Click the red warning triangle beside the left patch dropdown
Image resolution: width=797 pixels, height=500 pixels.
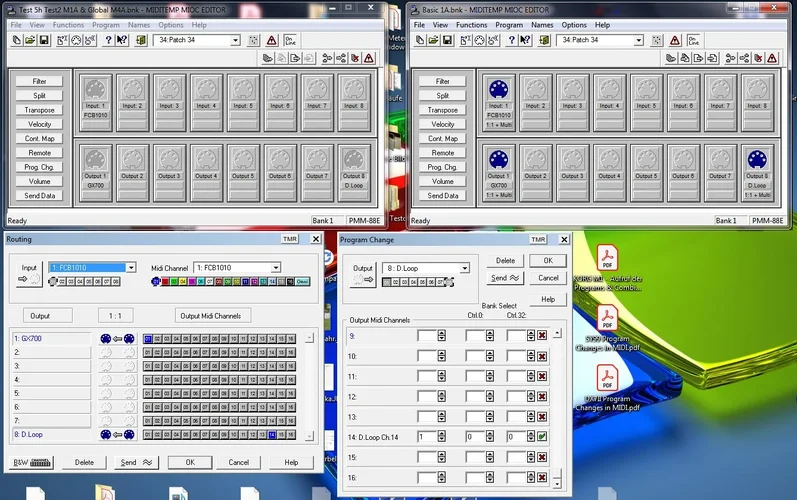click(x=271, y=40)
